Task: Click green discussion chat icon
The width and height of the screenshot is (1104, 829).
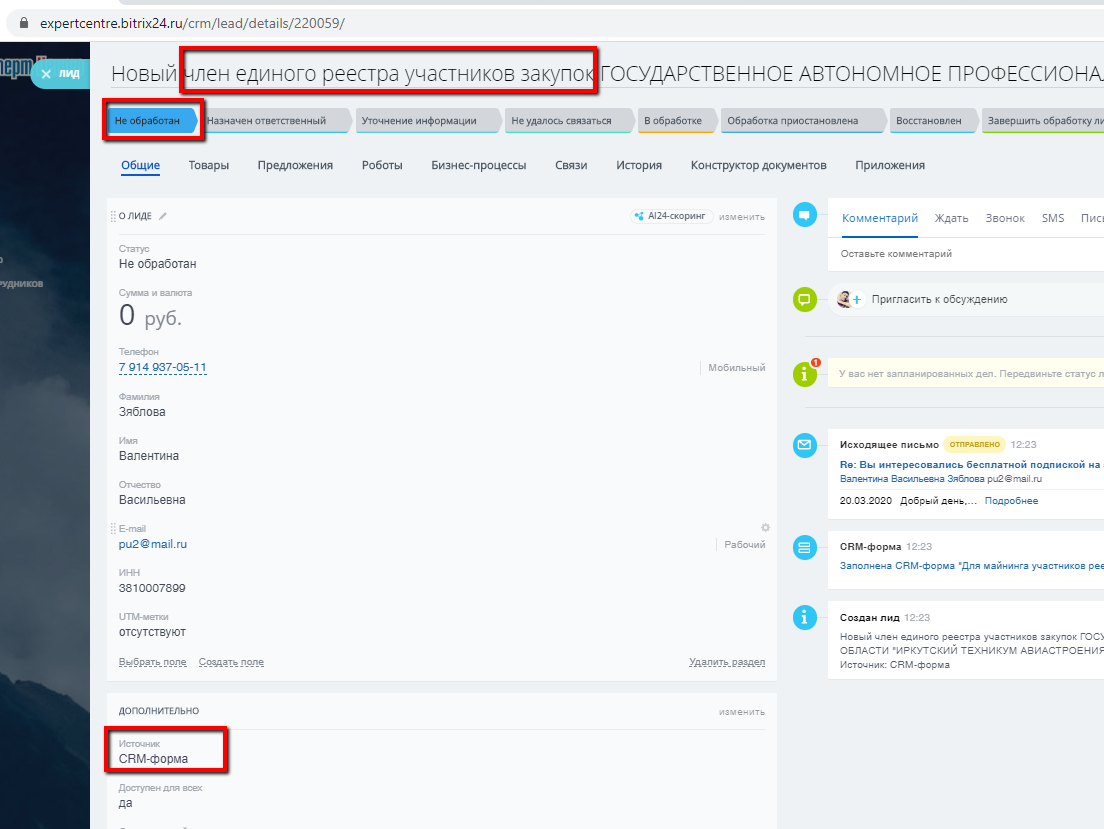Action: [805, 299]
